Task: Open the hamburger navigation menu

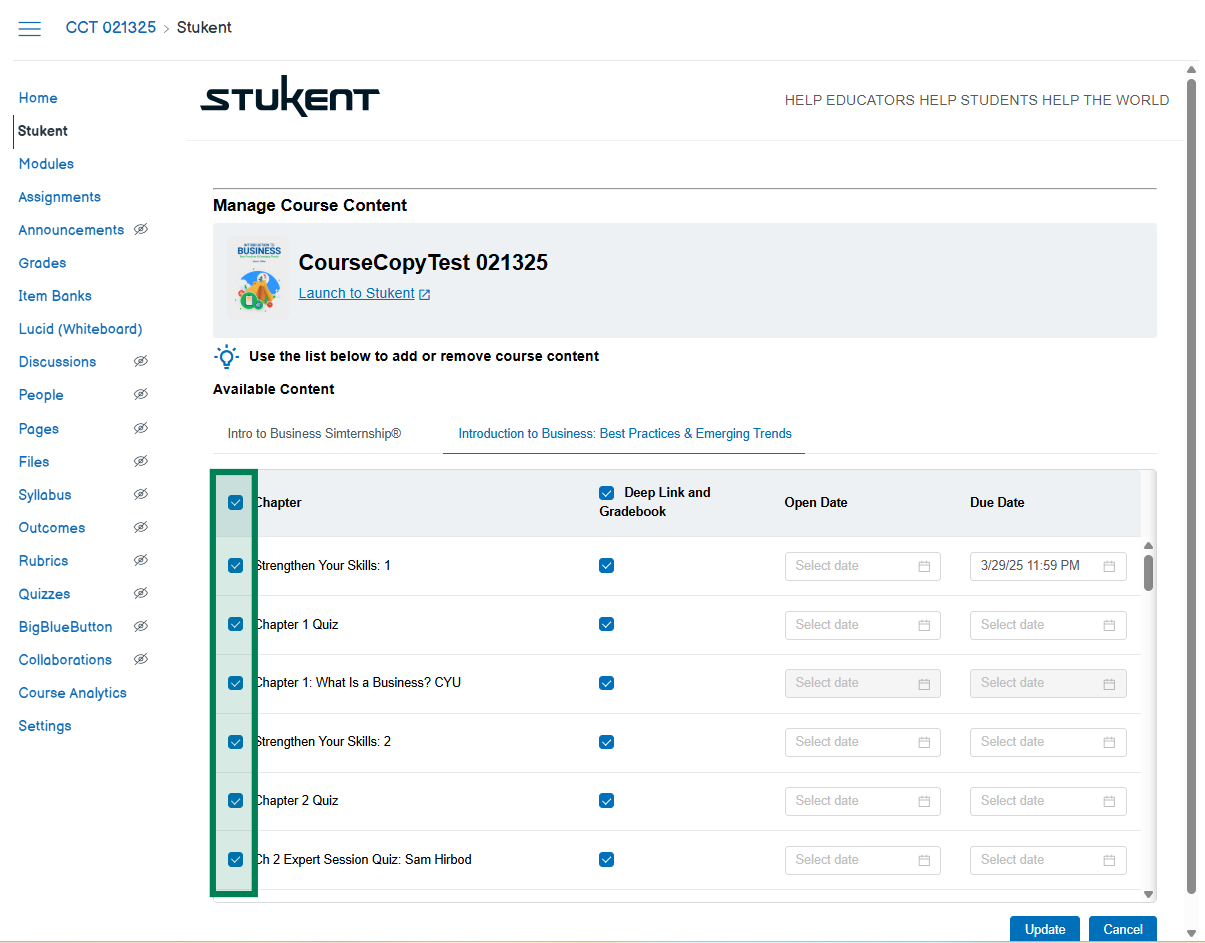Action: click(x=30, y=28)
